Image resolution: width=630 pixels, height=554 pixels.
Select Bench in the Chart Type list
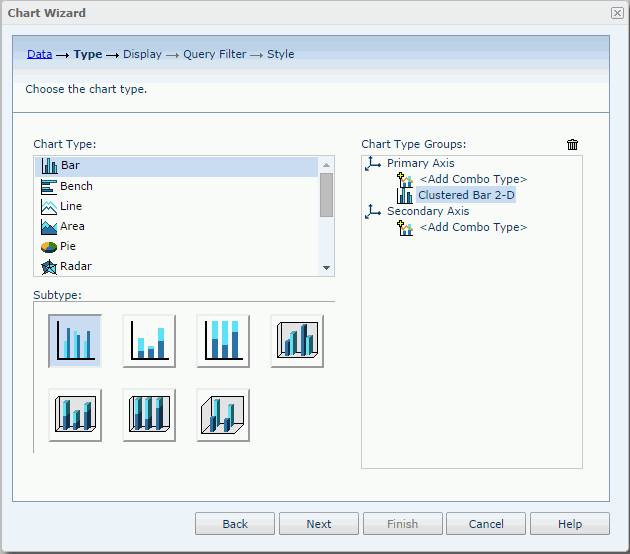pyautogui.click(x=176, y=186)
